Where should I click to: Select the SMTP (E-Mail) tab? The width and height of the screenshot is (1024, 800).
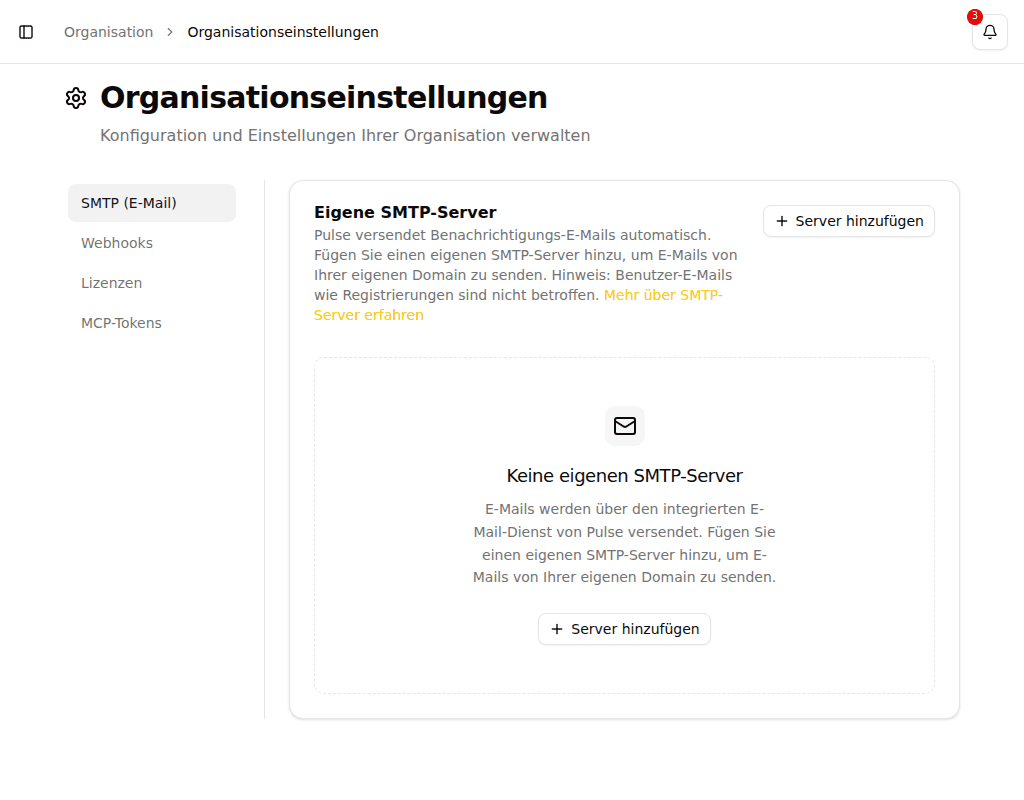[x=152, y=203]
